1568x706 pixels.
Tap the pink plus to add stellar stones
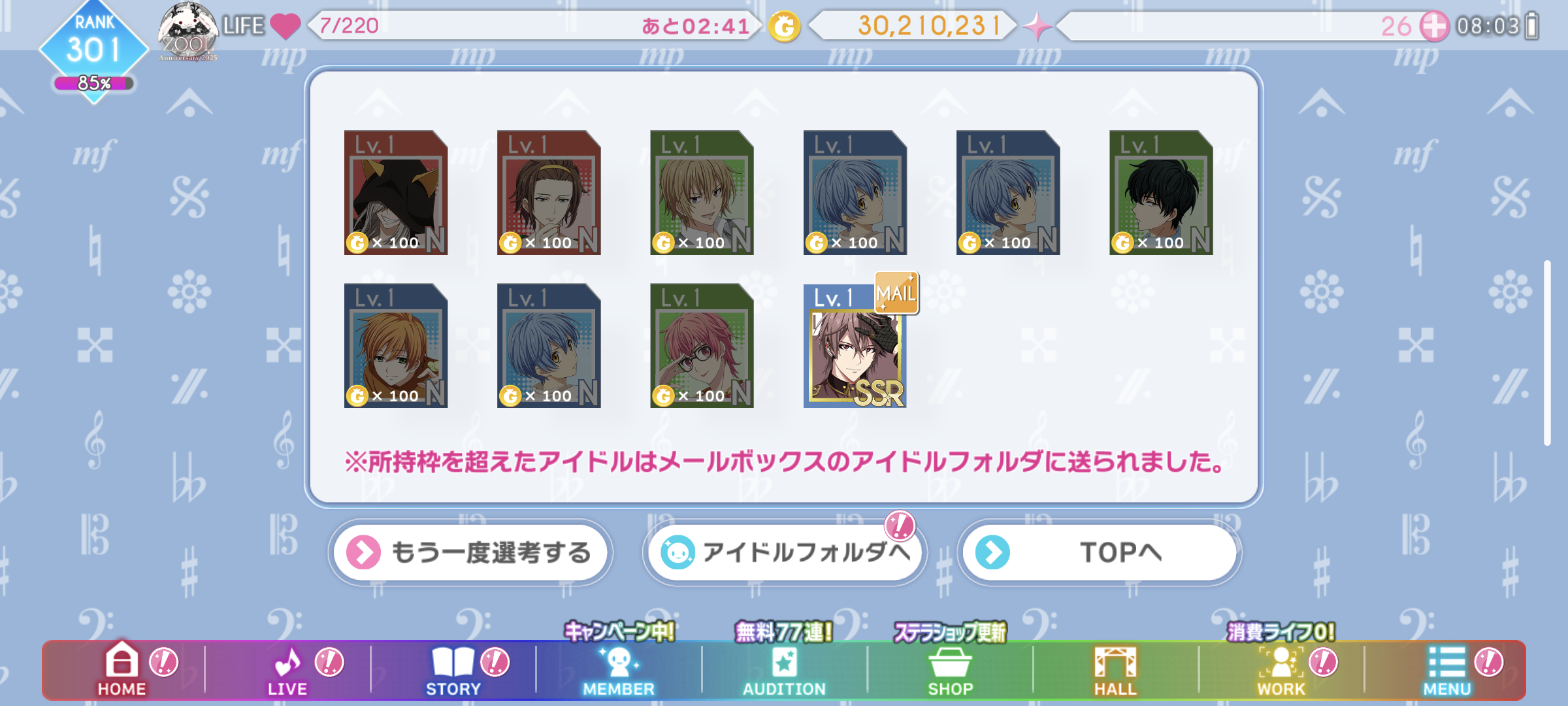[x=1434, y=26]
